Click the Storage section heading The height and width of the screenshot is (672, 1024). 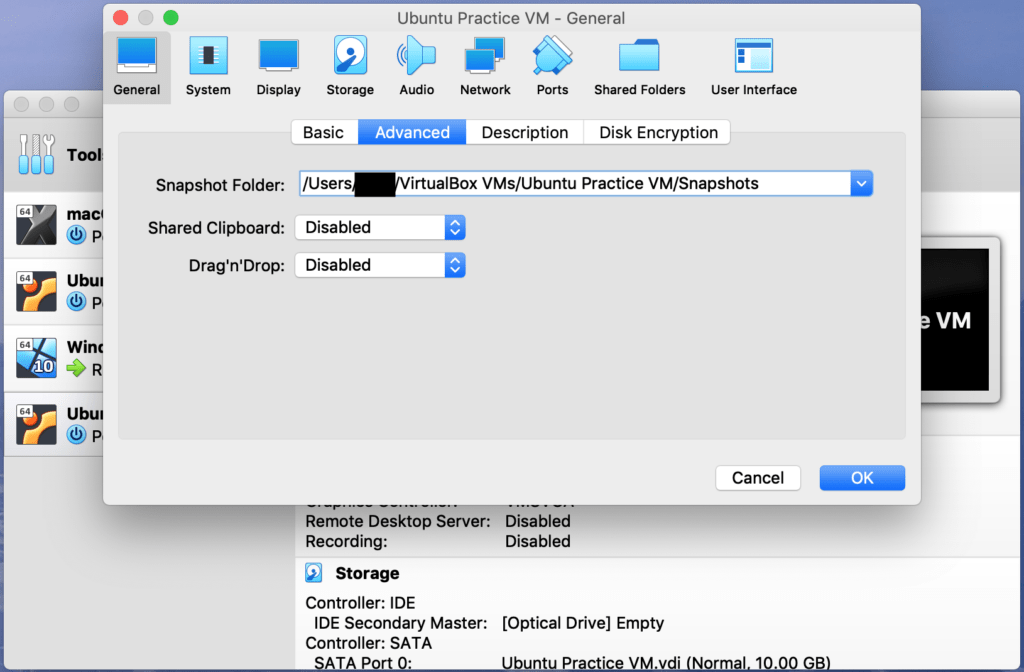[x=367, y=573]
